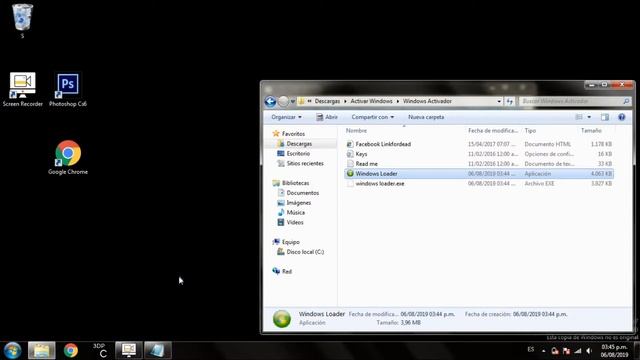Launch Chrome from the taskbar

(71, 351)
